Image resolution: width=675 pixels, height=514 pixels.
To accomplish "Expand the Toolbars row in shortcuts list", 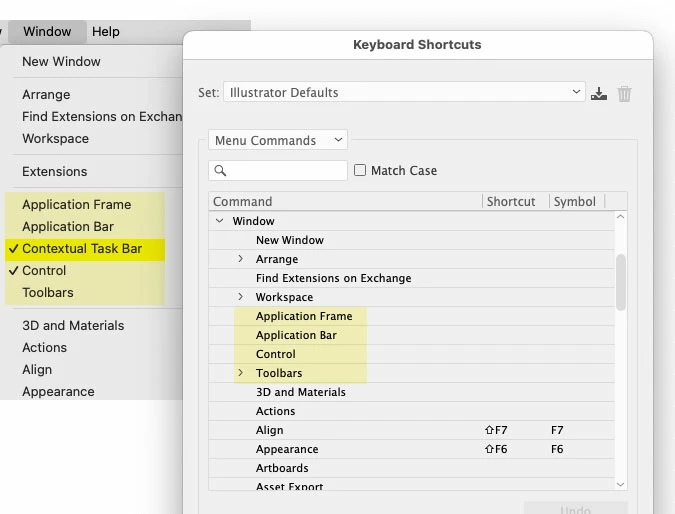I will (x=241, y=373).
